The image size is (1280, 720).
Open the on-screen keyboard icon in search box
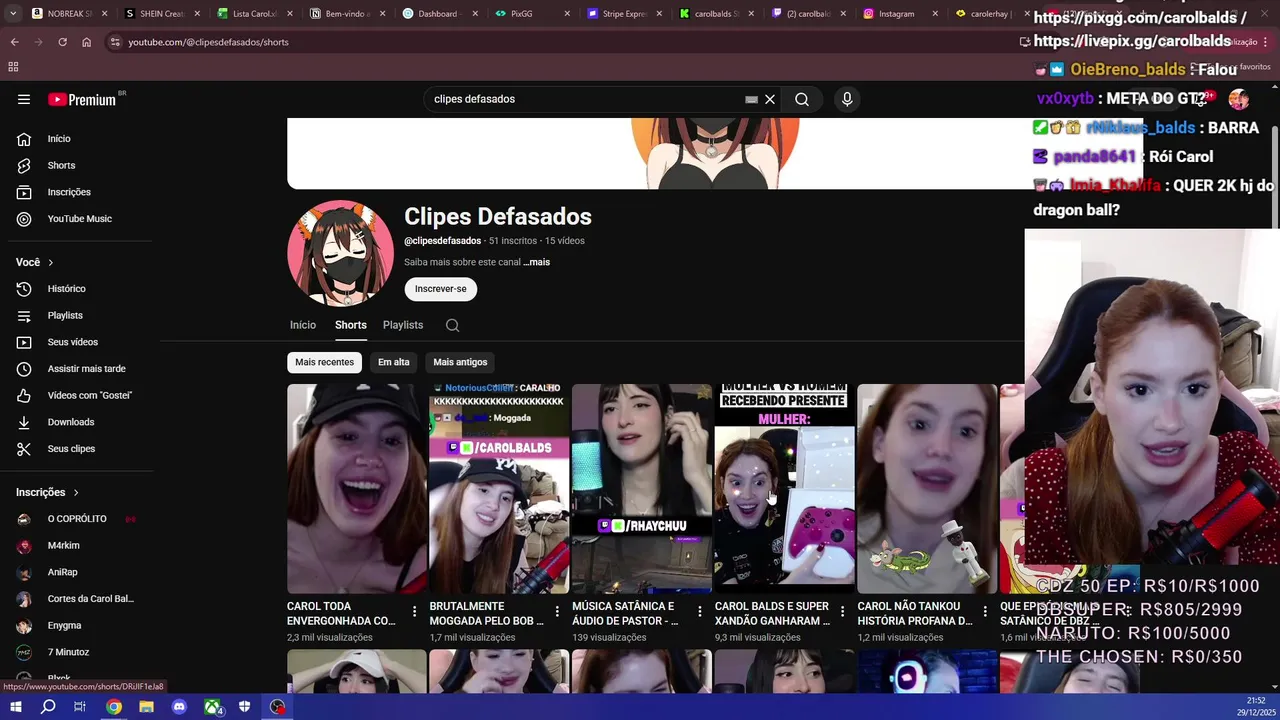click(x=751, y=99)
